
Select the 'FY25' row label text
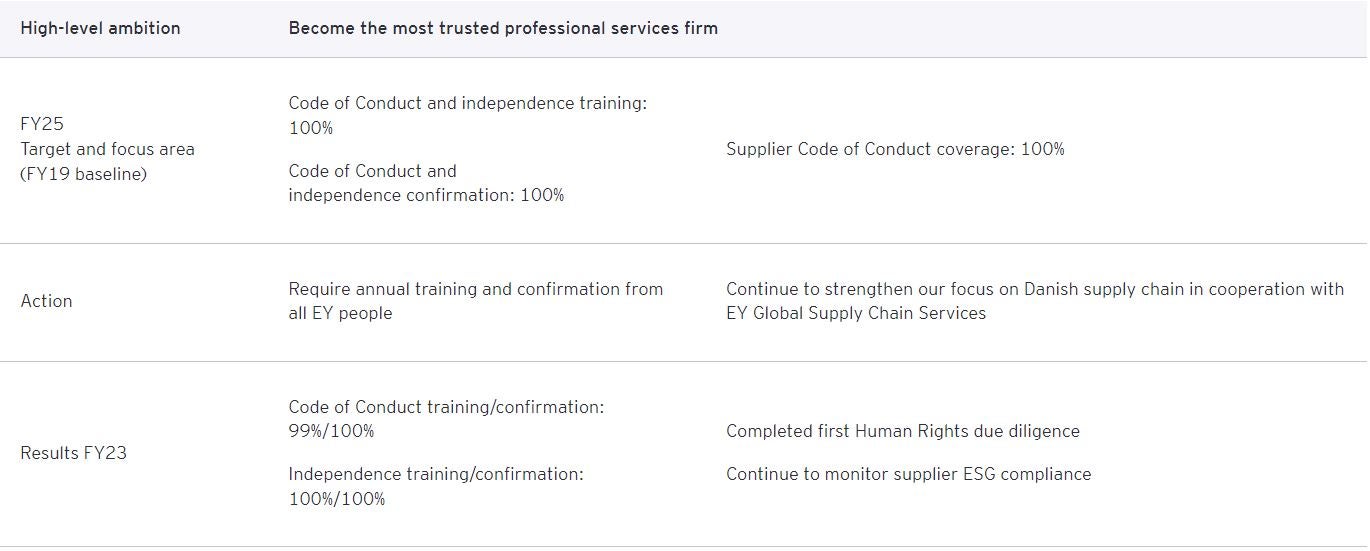coord(42,125)
